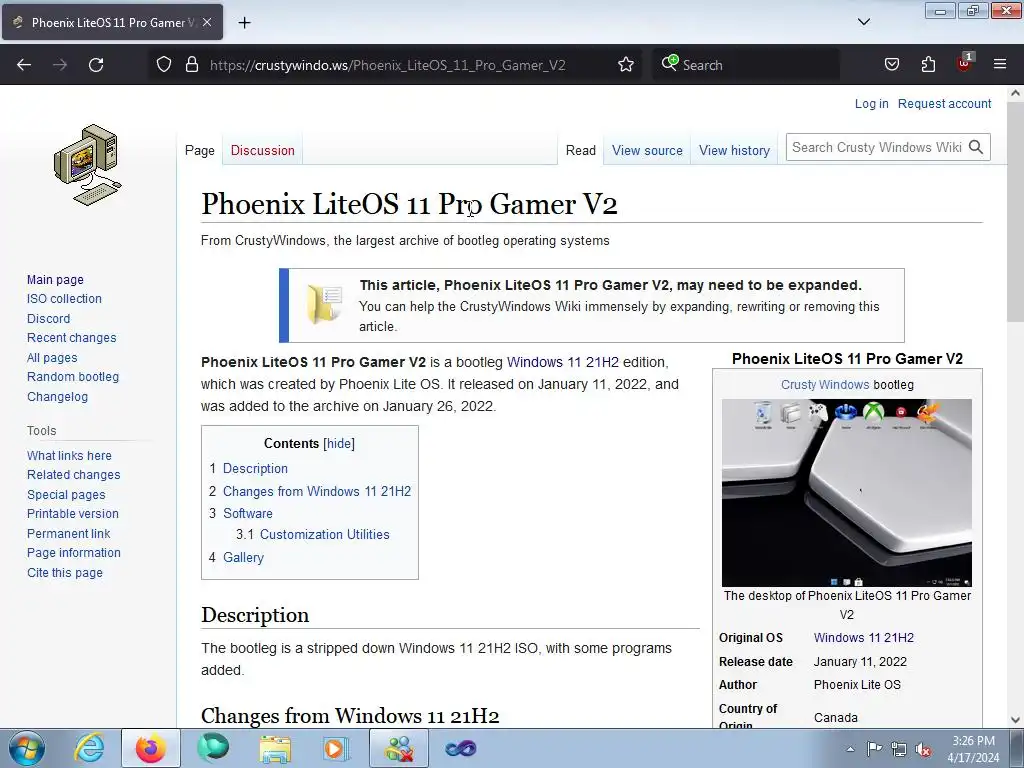
Task: Show hidden system tray icons
Action: pos(850,749)
